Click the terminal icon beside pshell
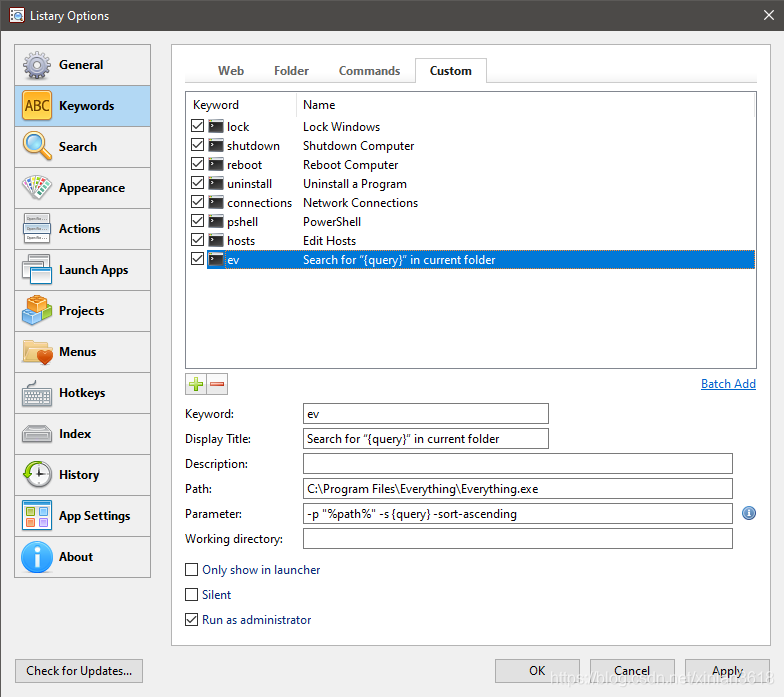Viewport: 784px width, 697px height. 216,222
